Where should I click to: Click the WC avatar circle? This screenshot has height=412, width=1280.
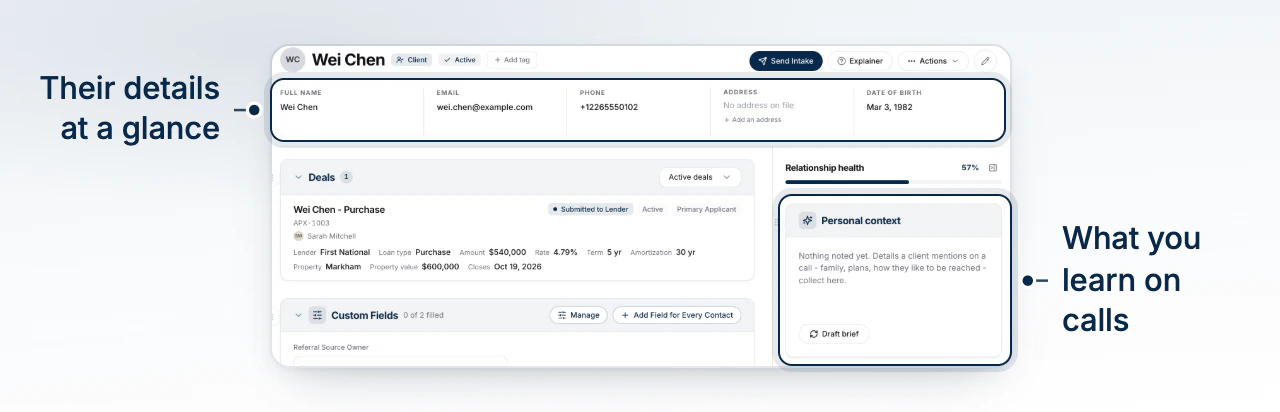pyautogui.click(x=293, y=60)
